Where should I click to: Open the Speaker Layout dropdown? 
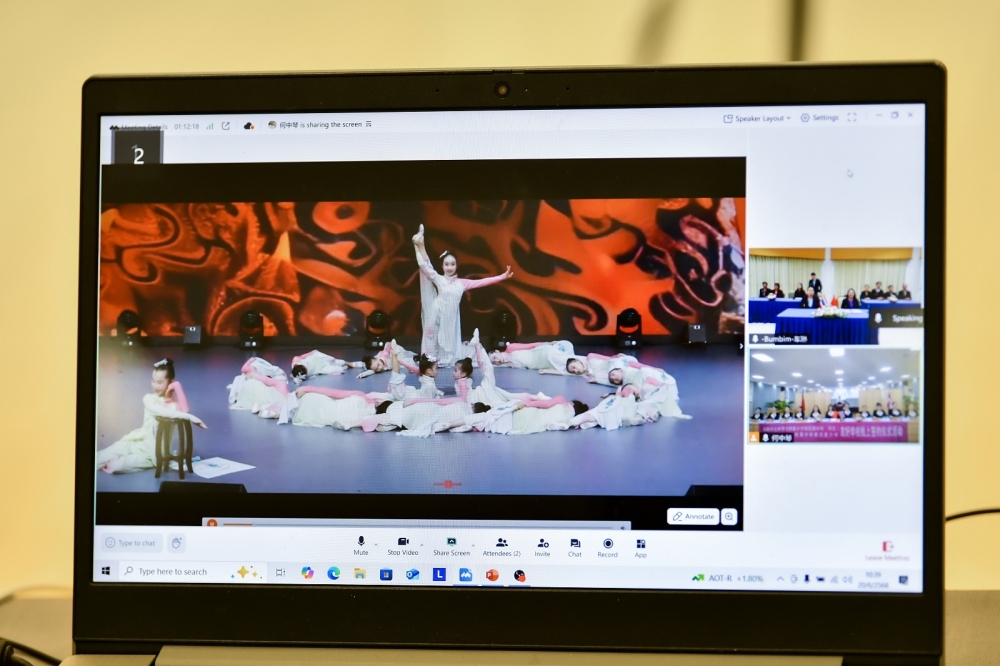(x=757, y=119)
